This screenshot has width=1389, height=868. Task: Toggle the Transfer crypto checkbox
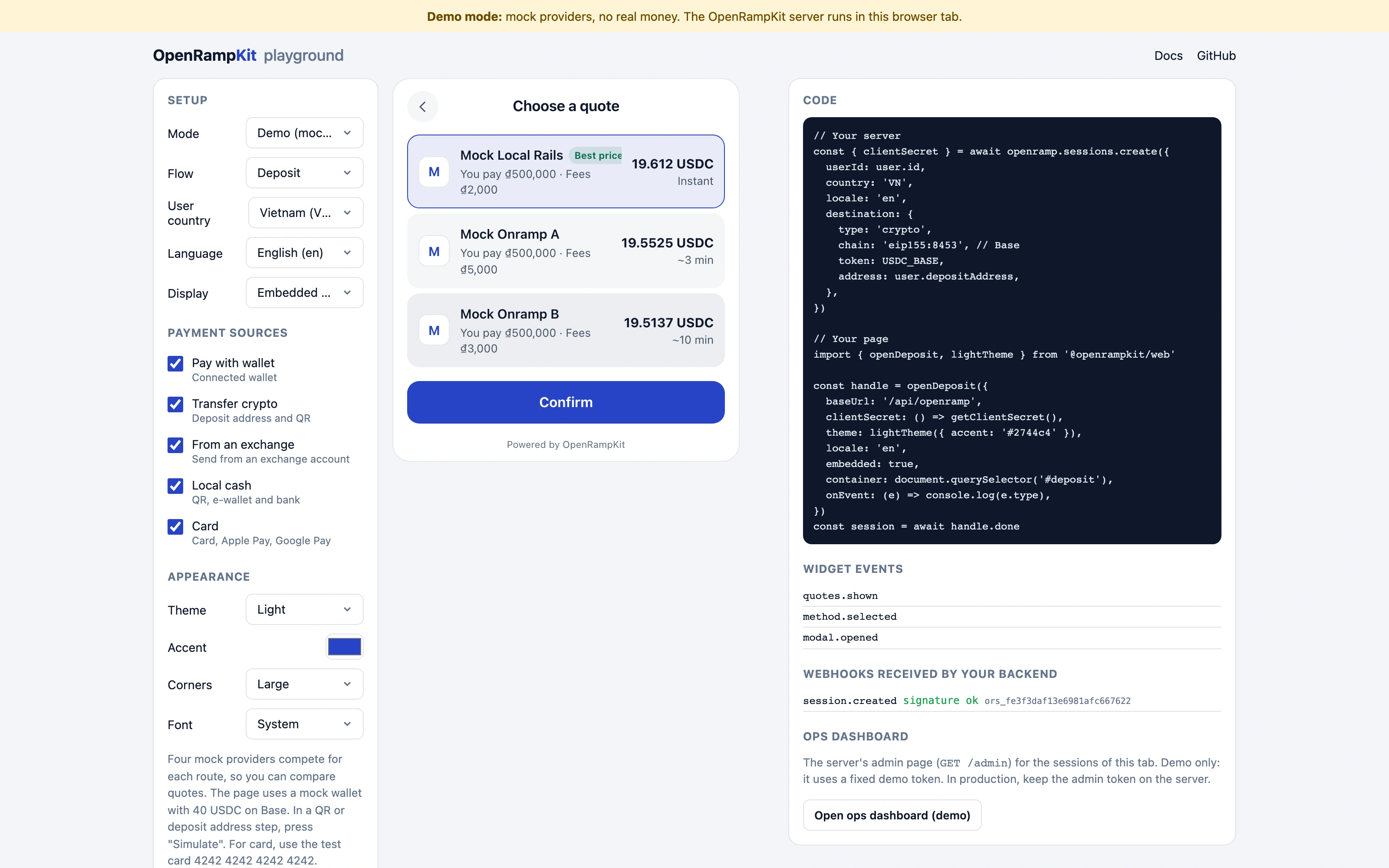(176, 404)
